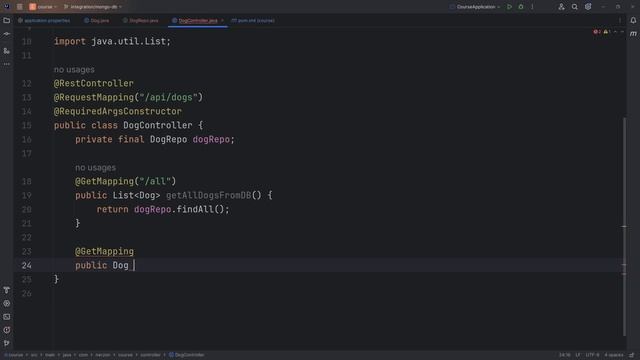Image resolution: width=640 pixels, height=360 pixels.
Task: Open the Problems tool window icon
Action: (7, 330)
